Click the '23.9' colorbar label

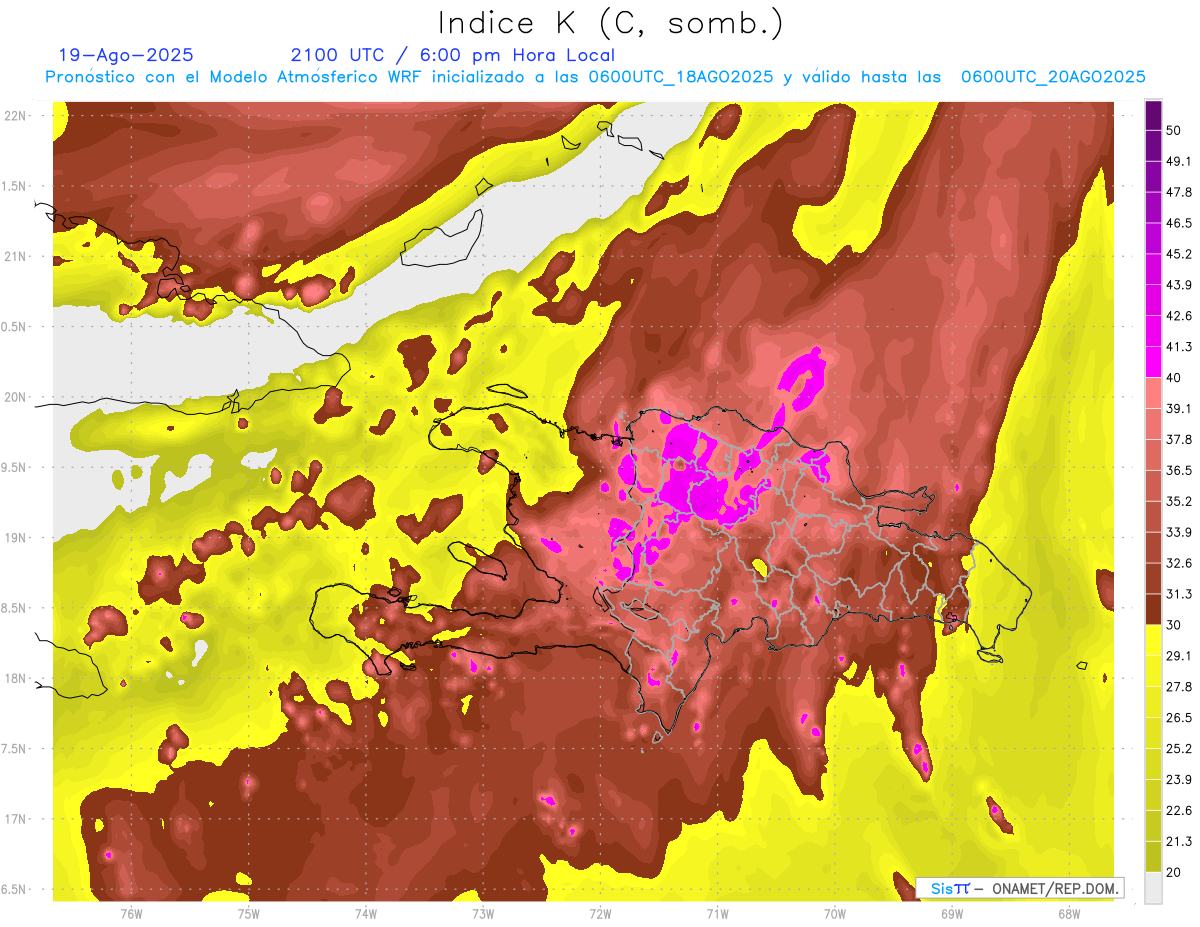pyautogui.click(x=1178, y=780)
